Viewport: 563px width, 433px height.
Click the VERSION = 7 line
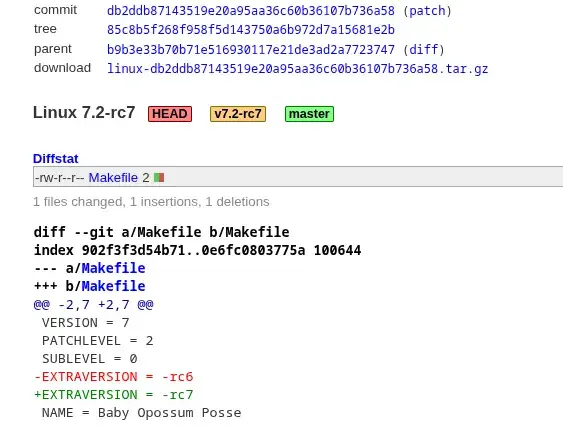point(85,322)
